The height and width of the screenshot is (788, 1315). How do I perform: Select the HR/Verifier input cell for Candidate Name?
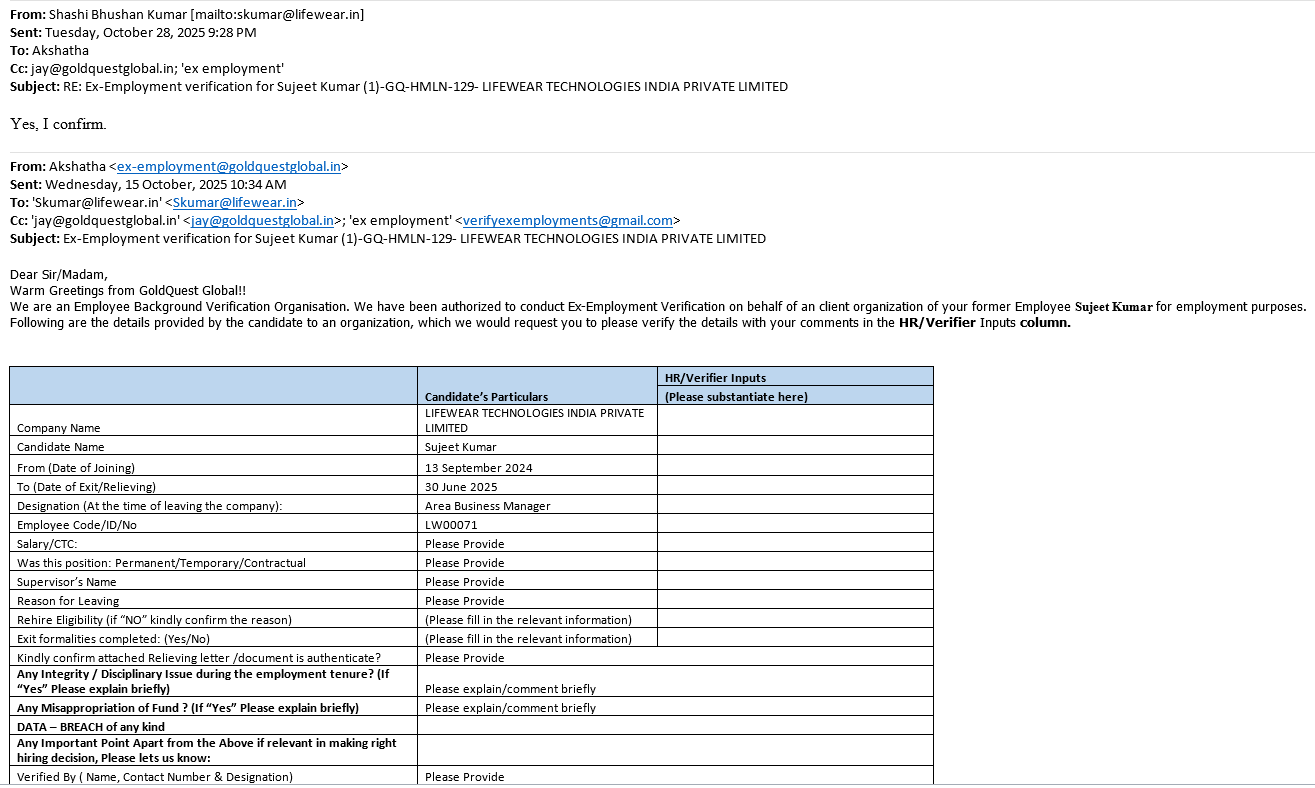tap(795, 447)
